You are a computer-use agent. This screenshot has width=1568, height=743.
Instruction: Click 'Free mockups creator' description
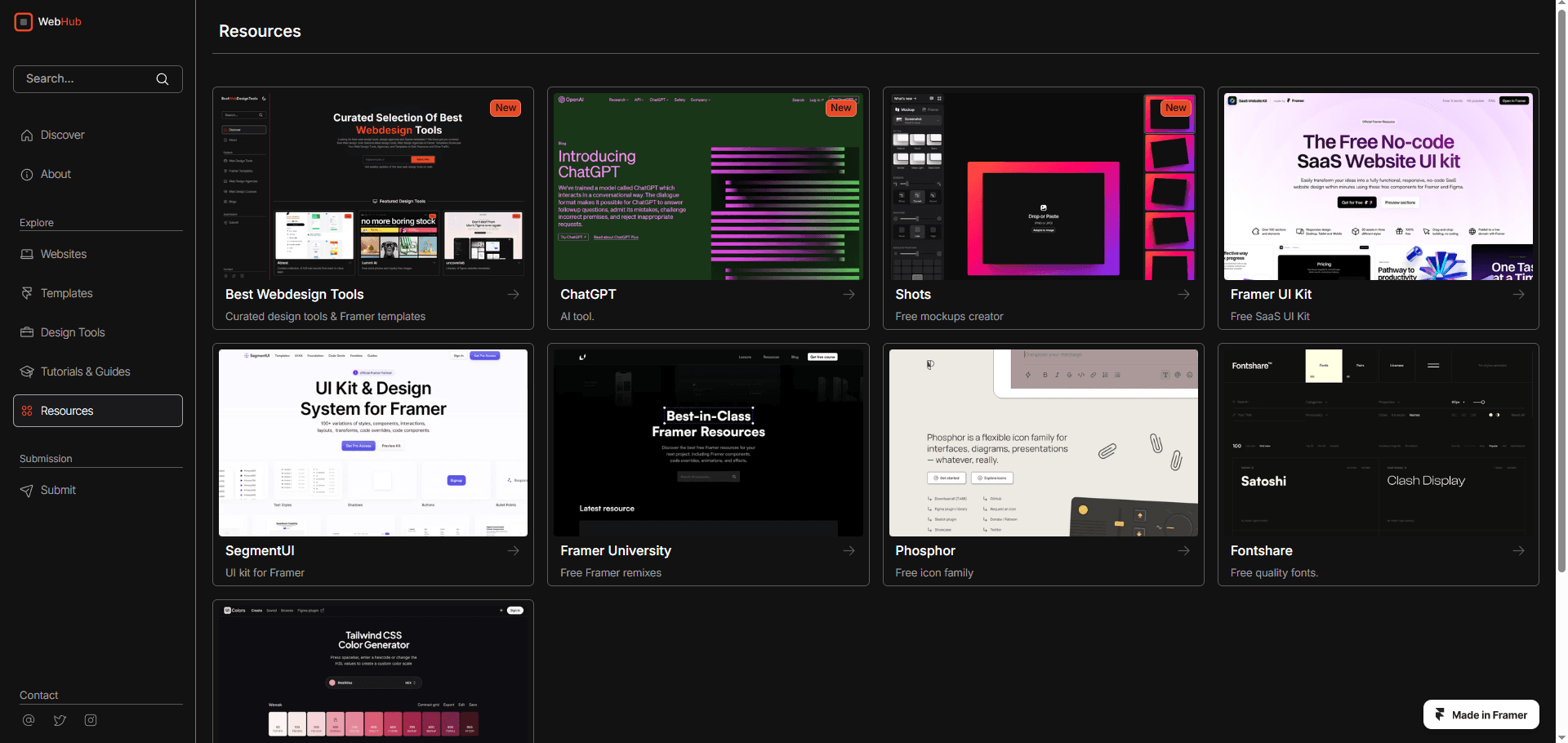[x=949, y=317]
